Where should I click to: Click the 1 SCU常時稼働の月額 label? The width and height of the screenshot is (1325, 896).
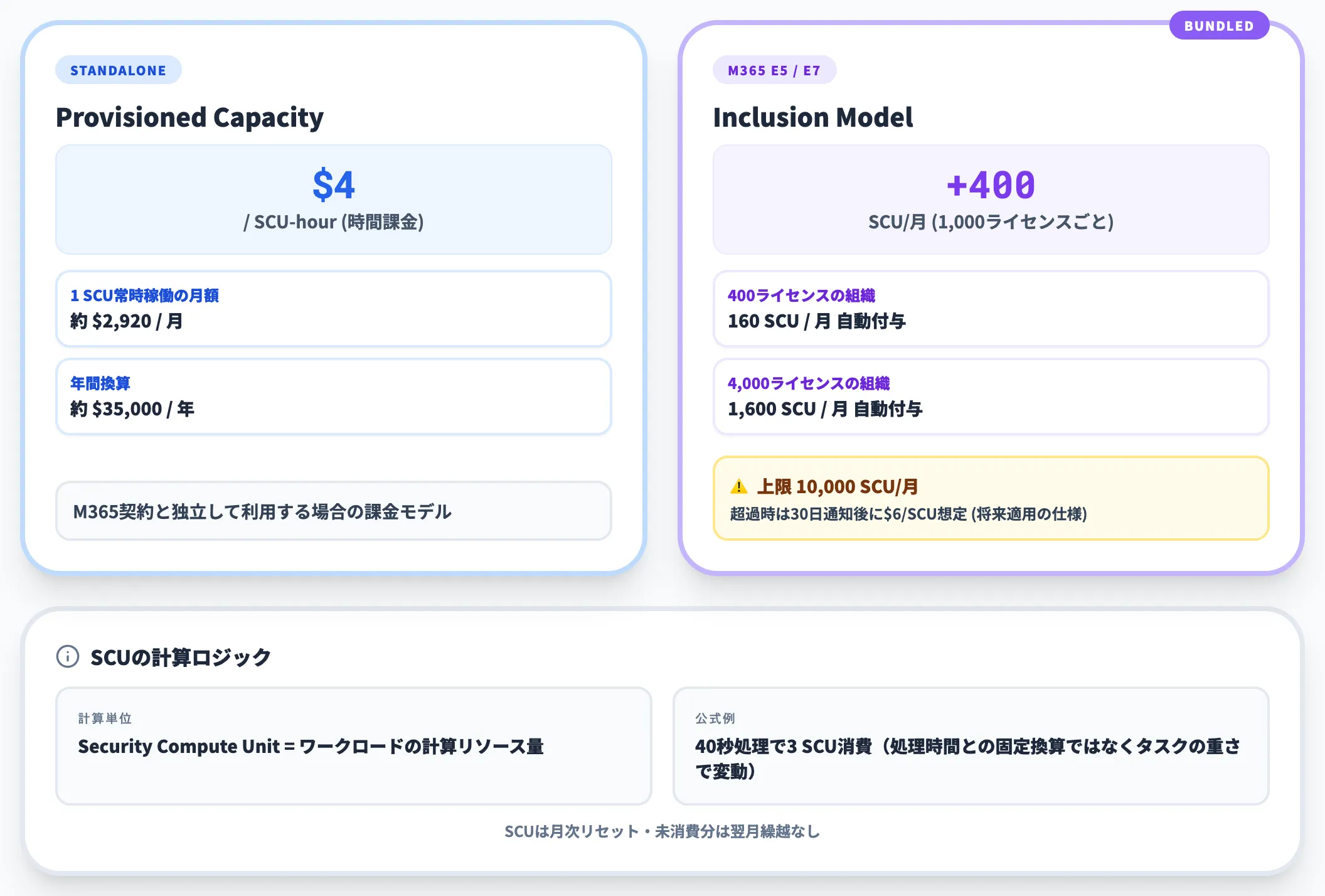[x=144, y=295]
